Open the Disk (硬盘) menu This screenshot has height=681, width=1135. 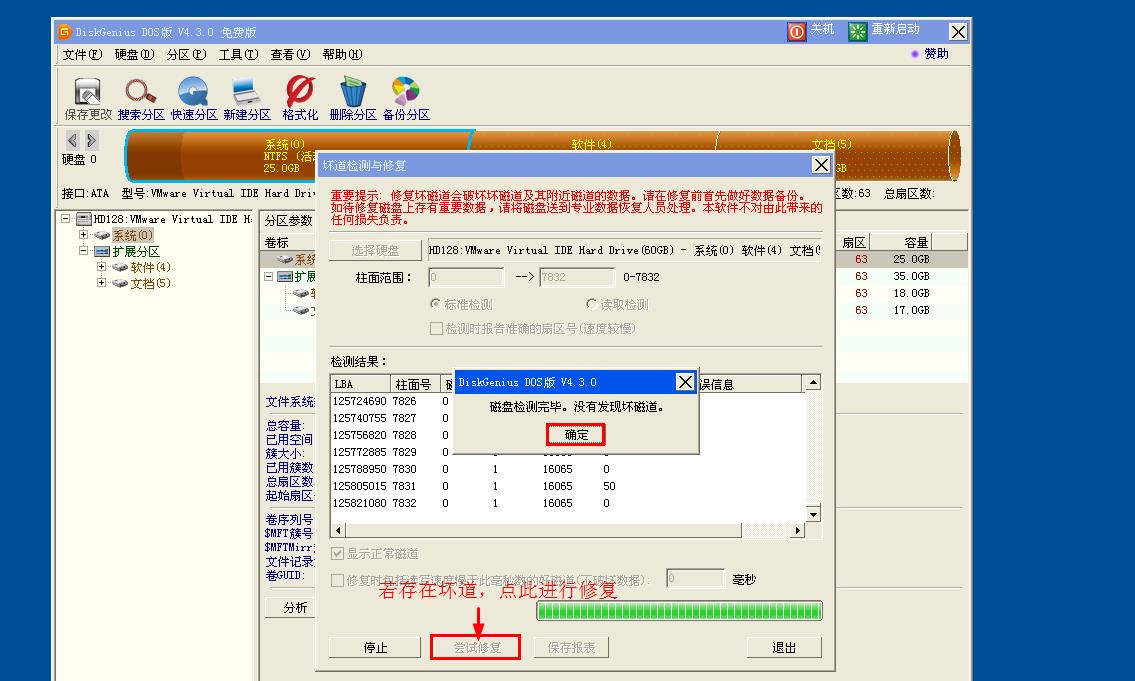pyautogui.click(x=134, y=54)
